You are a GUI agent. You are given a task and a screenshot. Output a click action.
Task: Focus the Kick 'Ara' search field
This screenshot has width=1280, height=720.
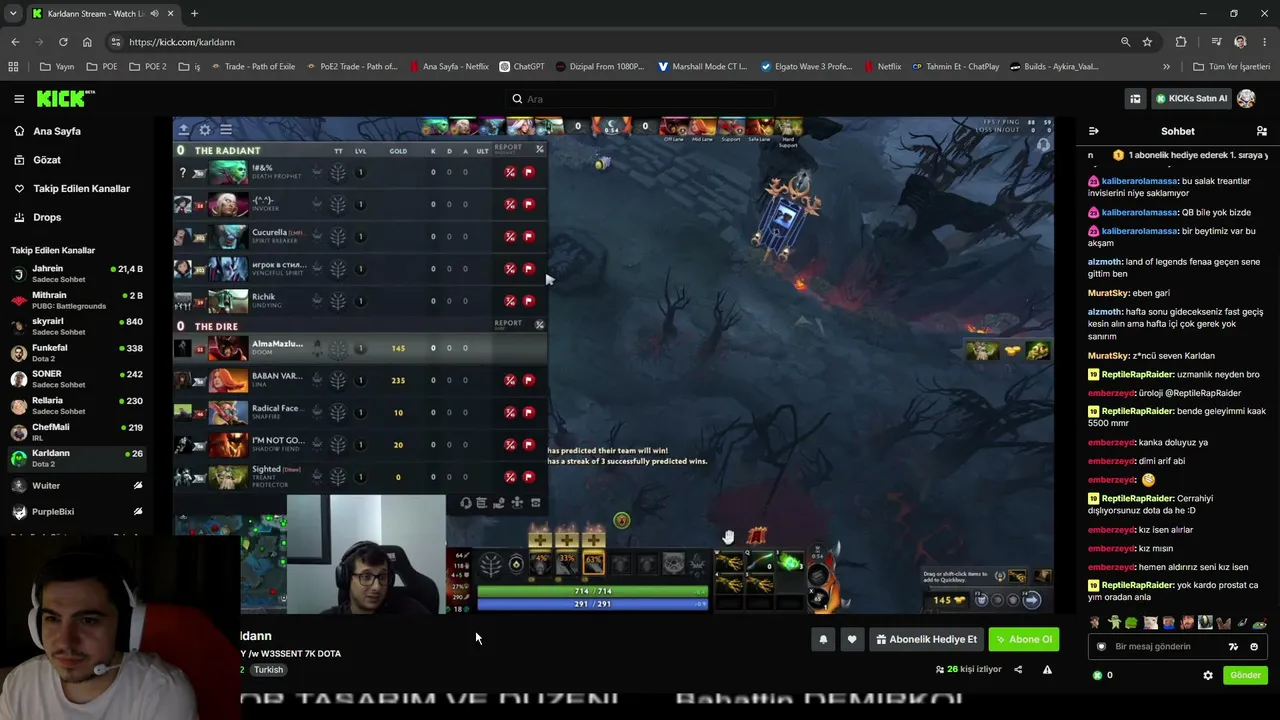click(640, 99)
